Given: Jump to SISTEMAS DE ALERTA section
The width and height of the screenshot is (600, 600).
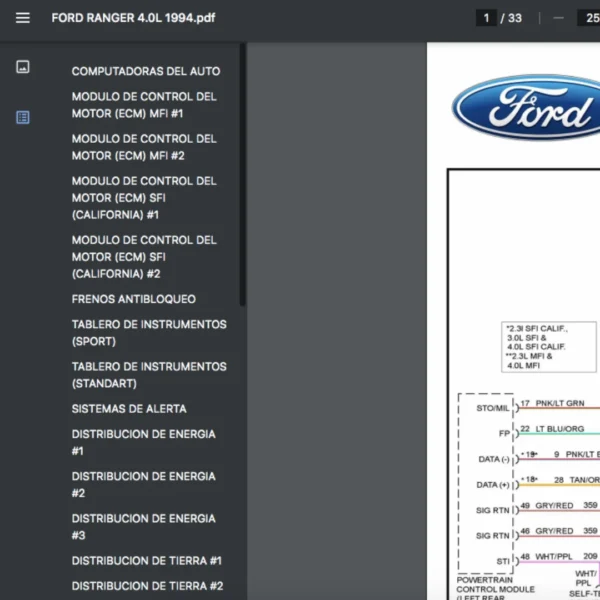Looking at the screenshot, I should pos(129,409).
